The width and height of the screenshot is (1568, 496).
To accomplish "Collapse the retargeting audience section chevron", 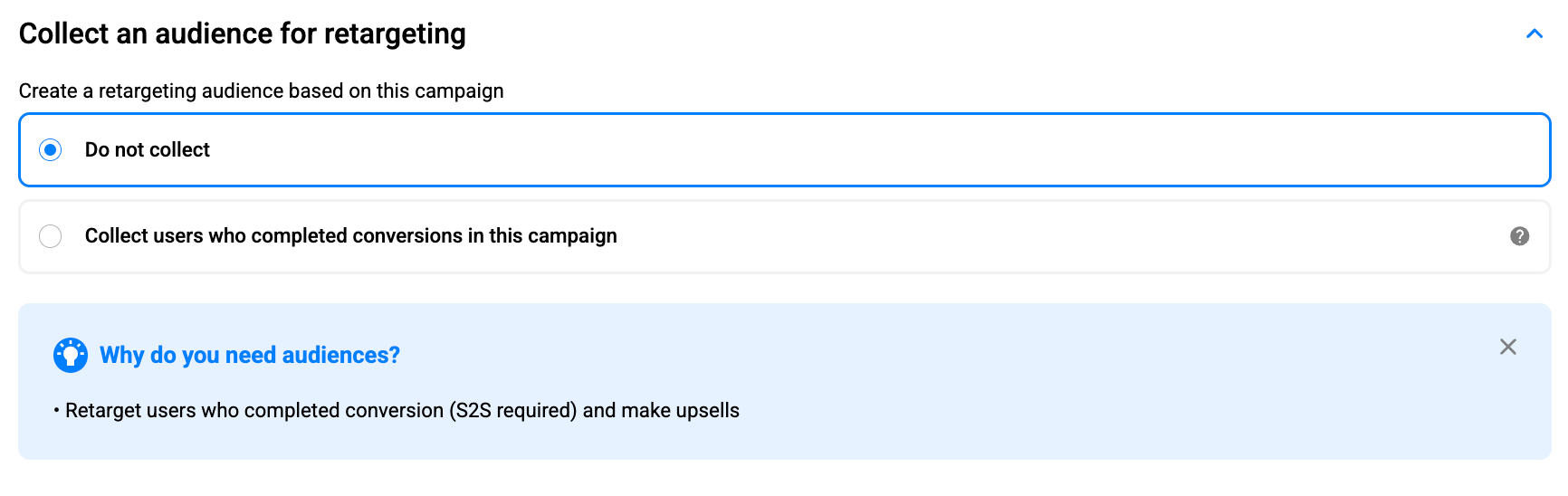I will tap(1534, 34).
